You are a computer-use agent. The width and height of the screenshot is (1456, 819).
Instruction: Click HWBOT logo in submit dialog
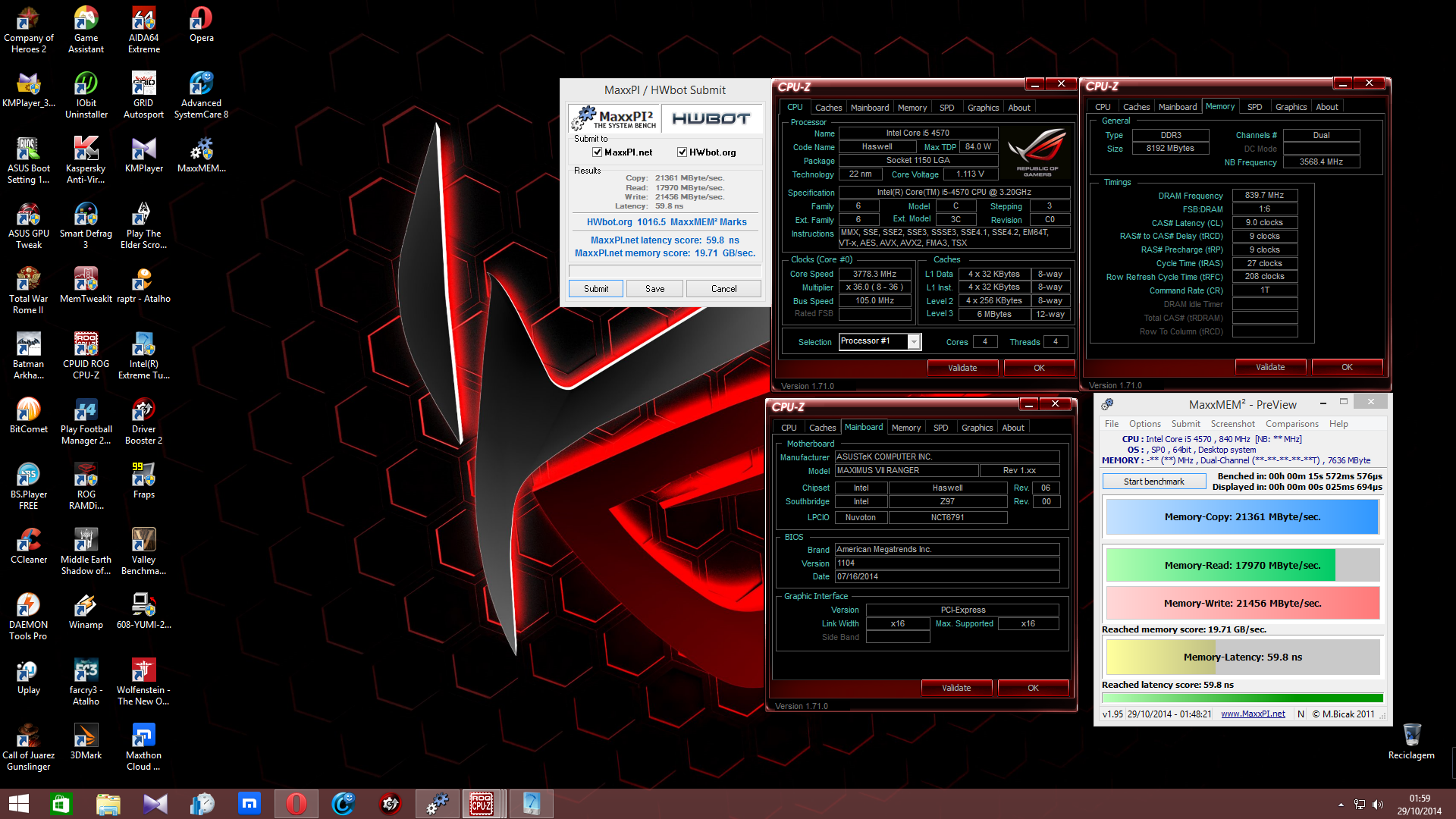711,119
